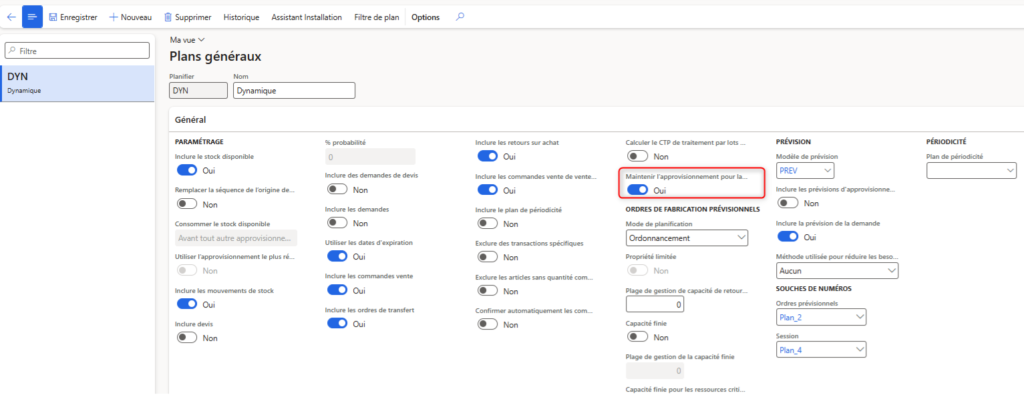
Task: Collapse the Général section header
Action: [x=190, y=120]
